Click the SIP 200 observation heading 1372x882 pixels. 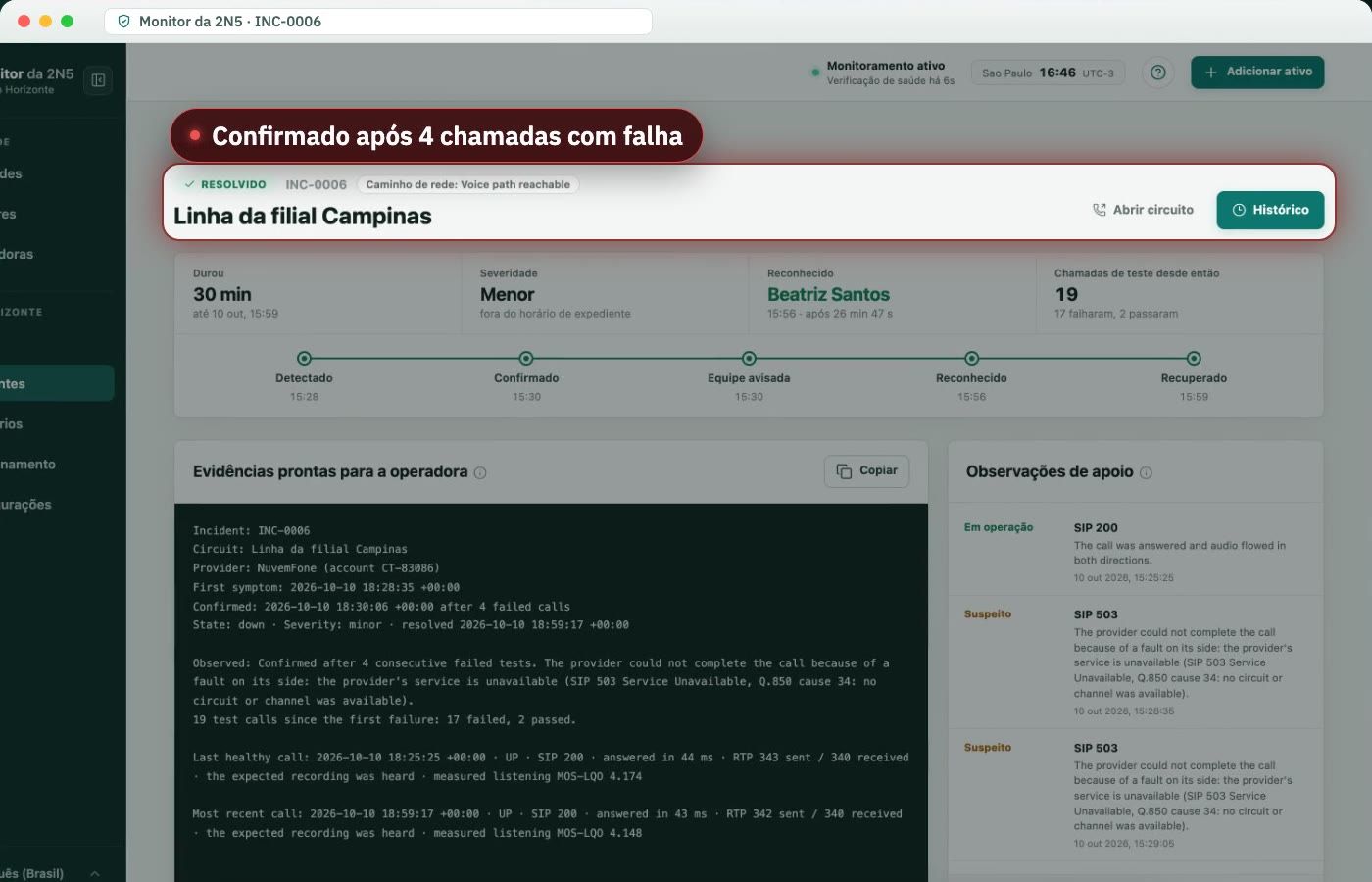[x=1096, y=527]
